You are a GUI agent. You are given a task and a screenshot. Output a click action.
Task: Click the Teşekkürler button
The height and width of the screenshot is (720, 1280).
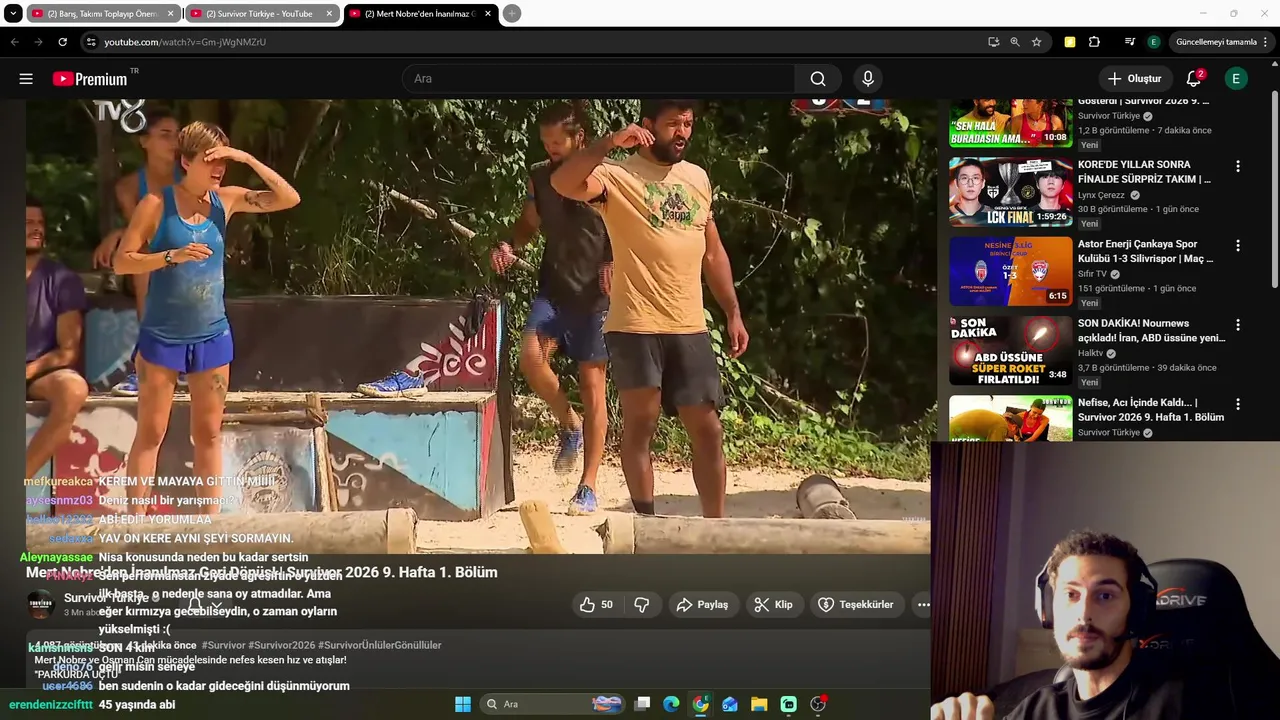[x=855, y=604]
